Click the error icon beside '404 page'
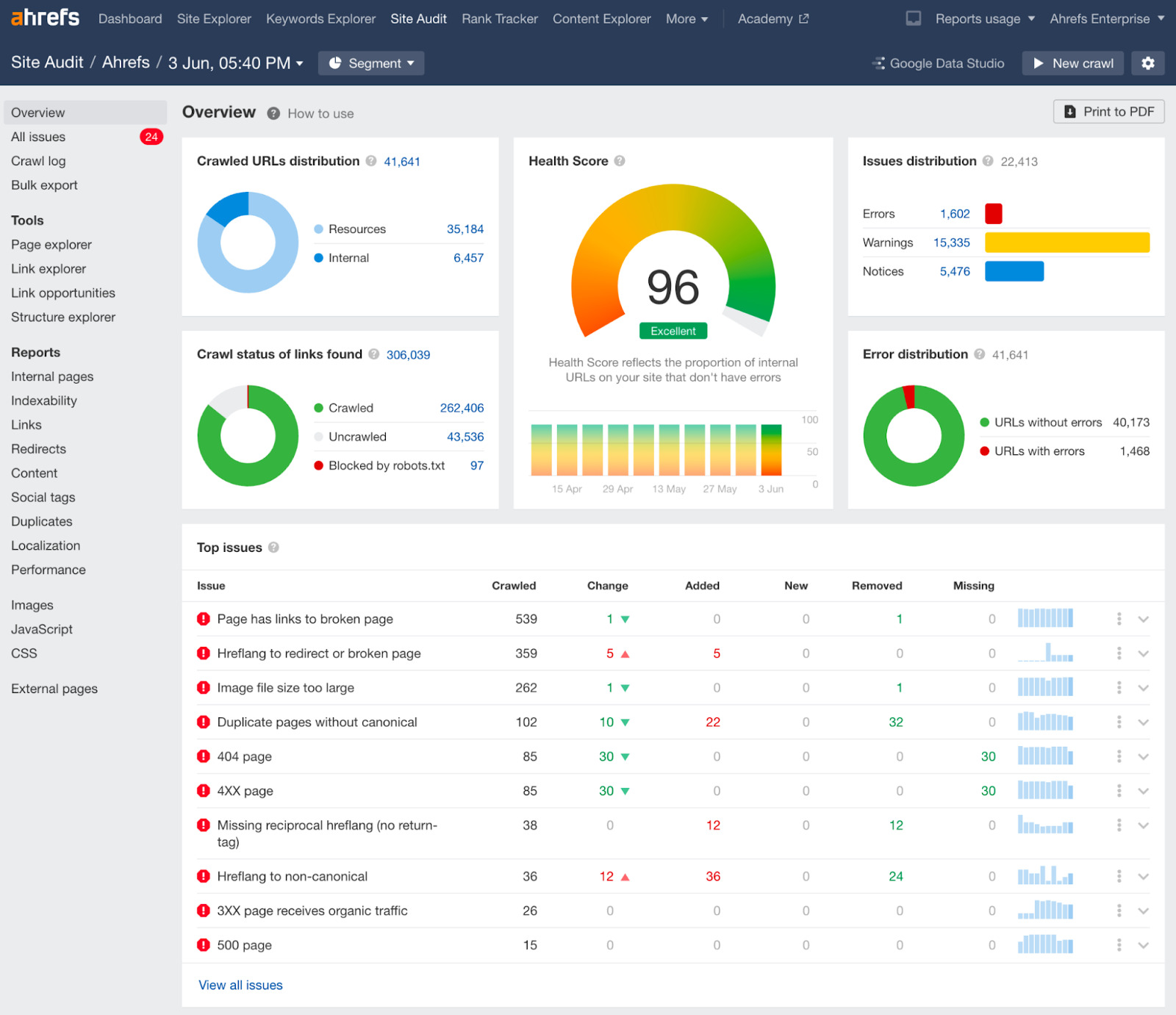The image size is (1176, 1015). pyautogui.click(x=203, y=756)
